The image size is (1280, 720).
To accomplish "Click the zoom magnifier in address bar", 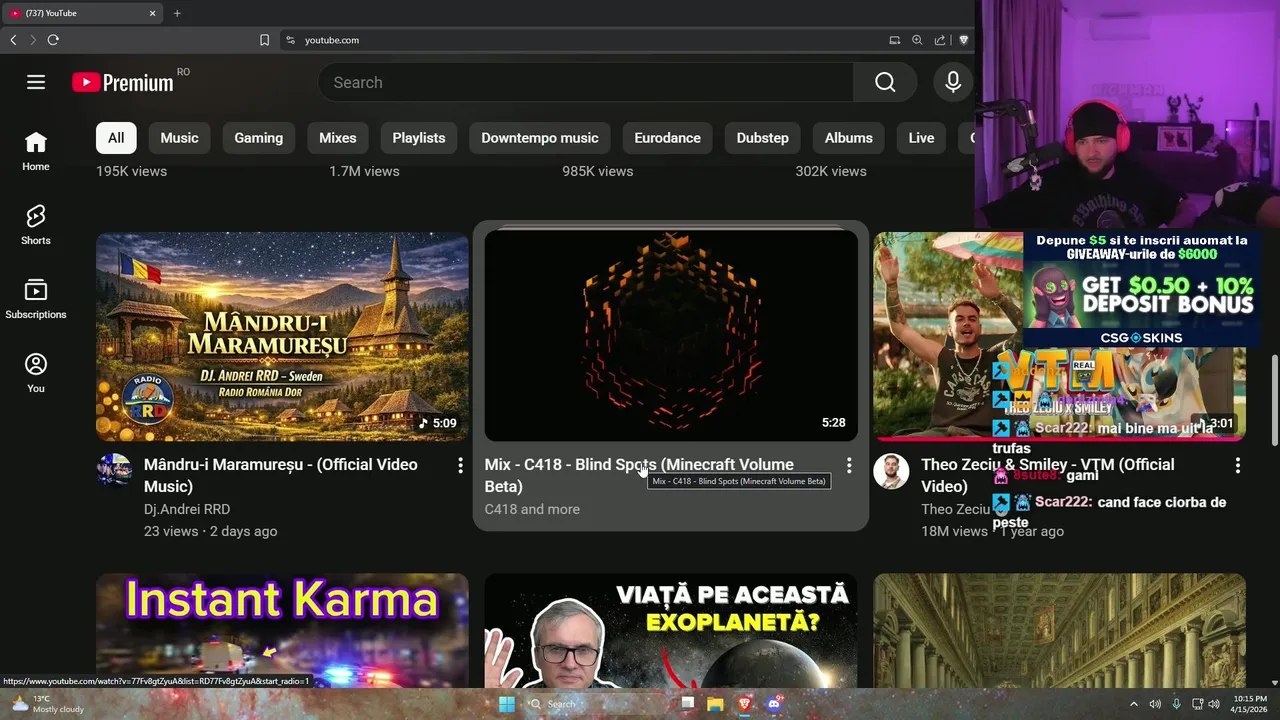I will click(917, 40).
